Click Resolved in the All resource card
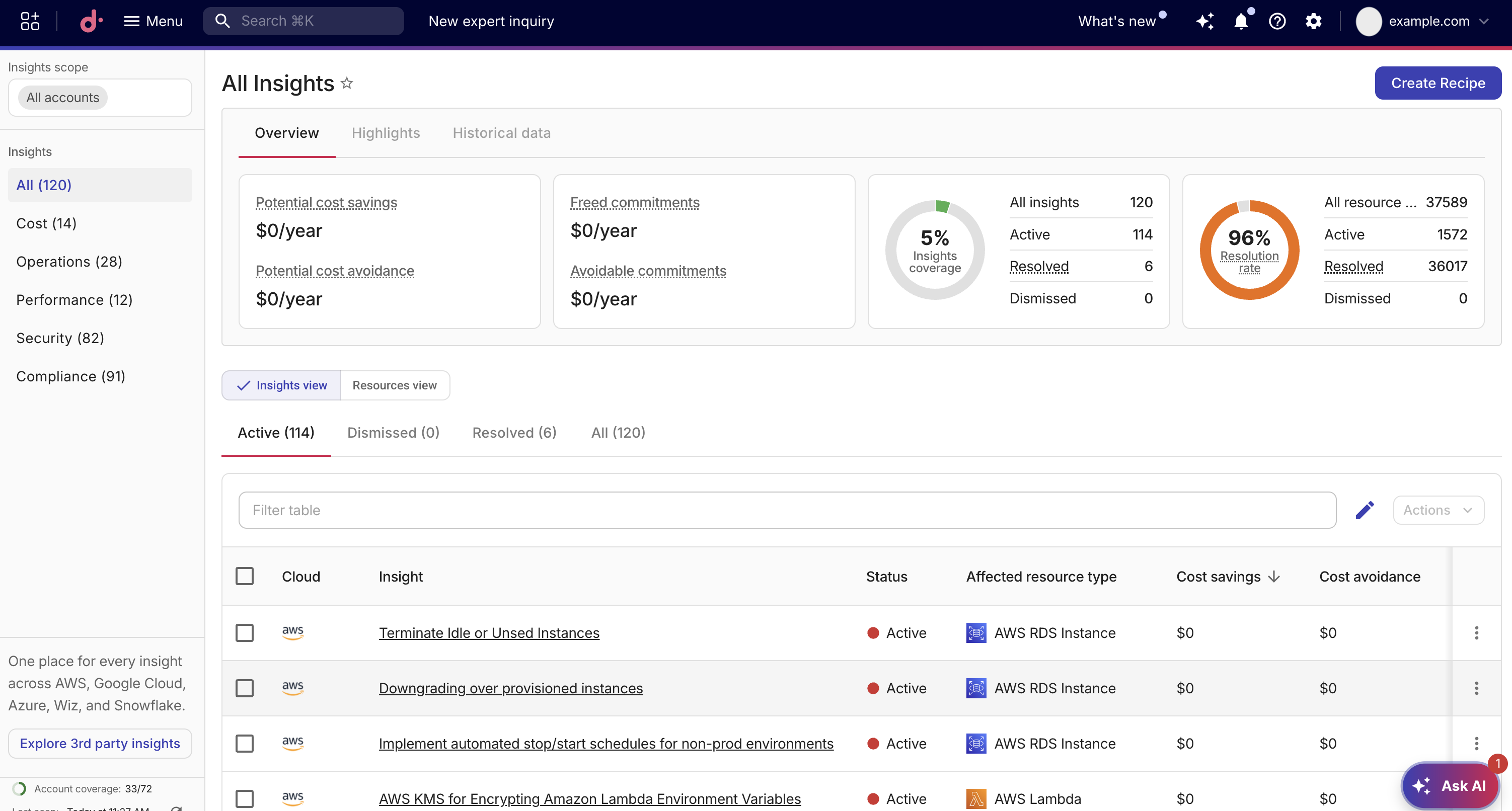This screenshot has height=811, width=1512. coord(1353,267)
